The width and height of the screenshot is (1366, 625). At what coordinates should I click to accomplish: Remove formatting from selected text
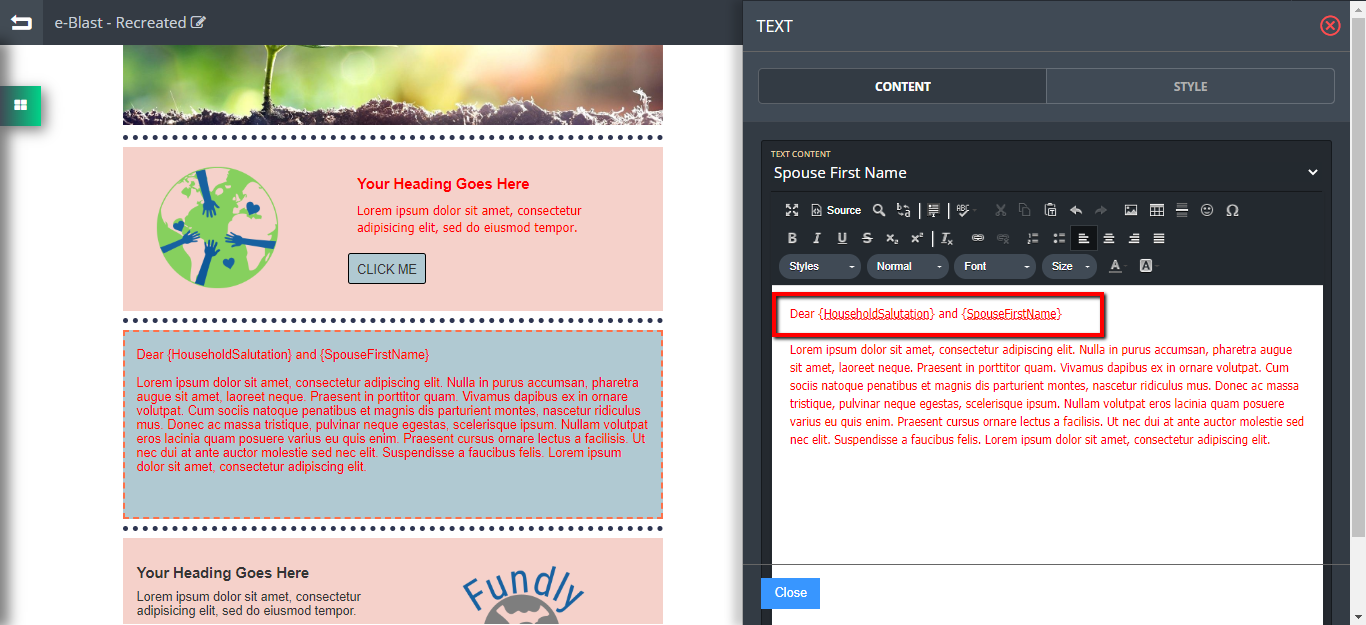click(x=947, y=238)
